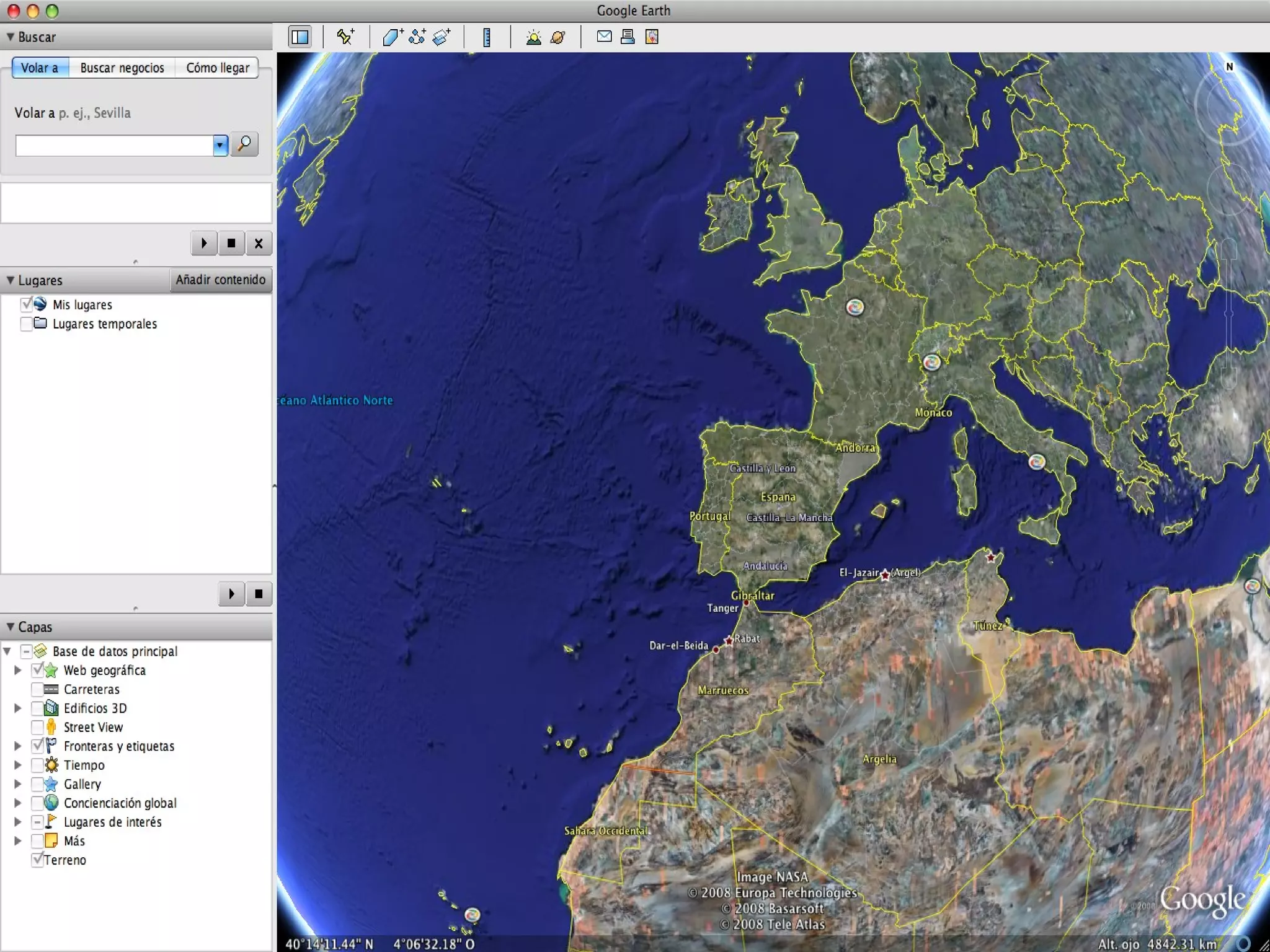Image resolution: width=1270 pixels, height=952 pixels.
Task: Open the Volar a search history dropdown
Action: point(220,145)
